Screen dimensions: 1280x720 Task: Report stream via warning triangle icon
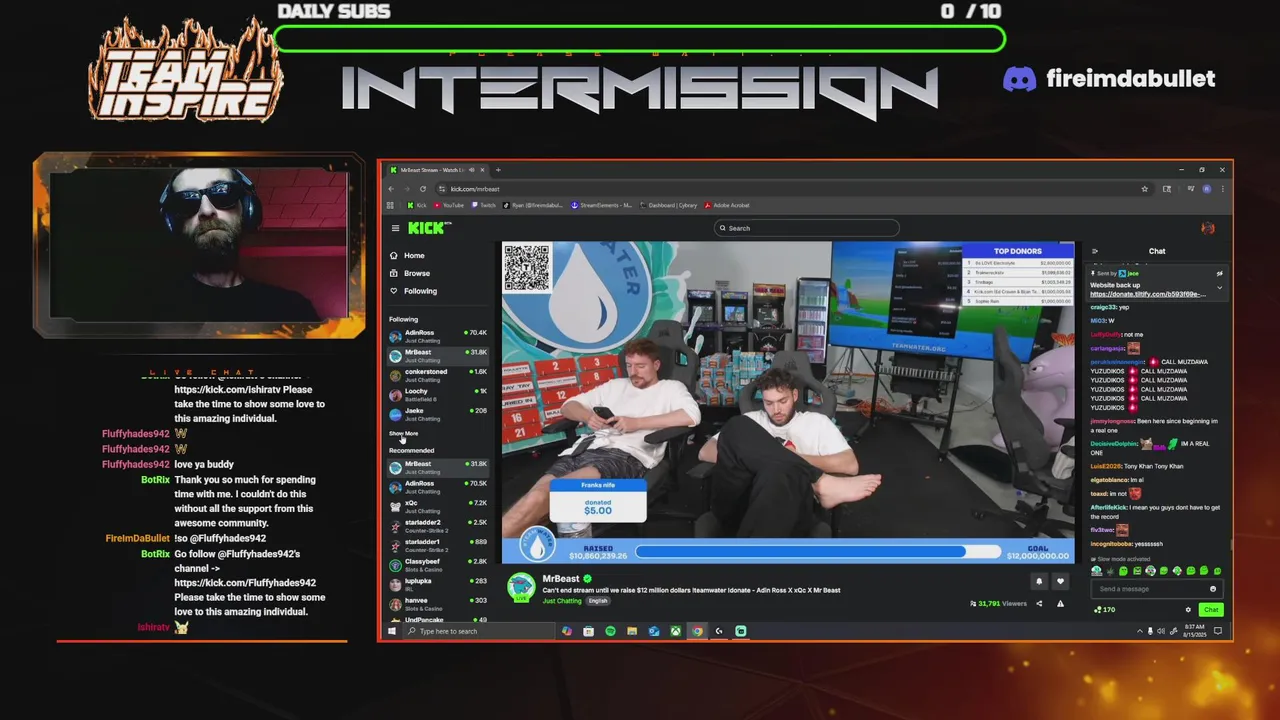[x=1060, y=603]
